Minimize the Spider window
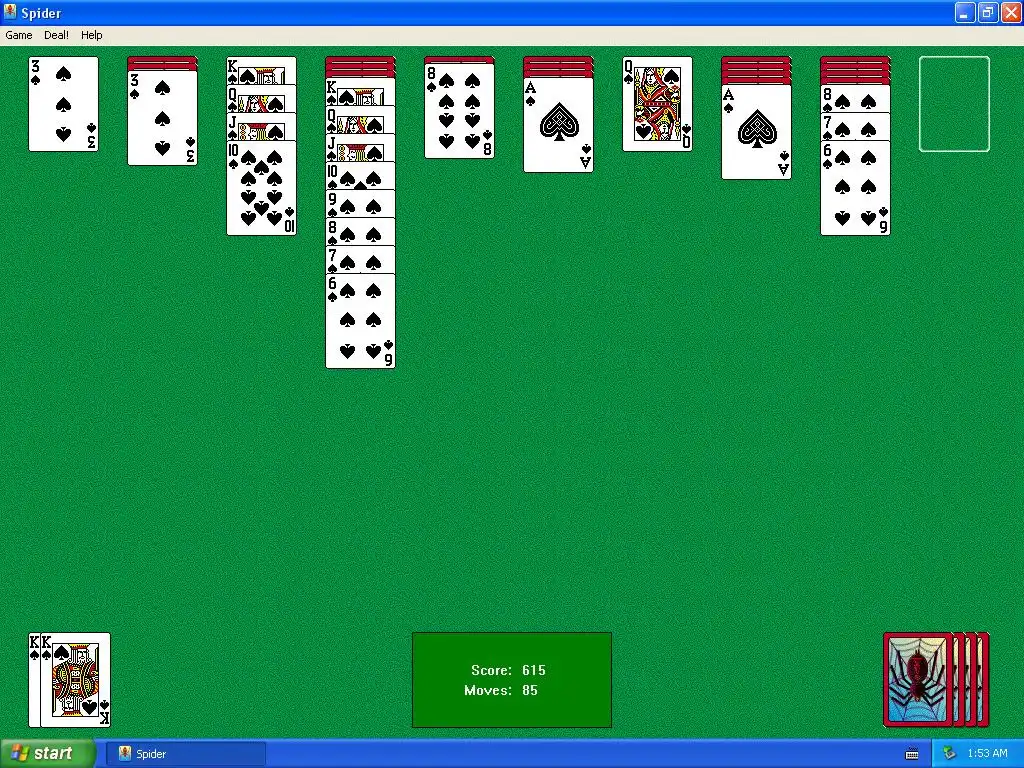The image size is (1024, 768). (965, 12)
